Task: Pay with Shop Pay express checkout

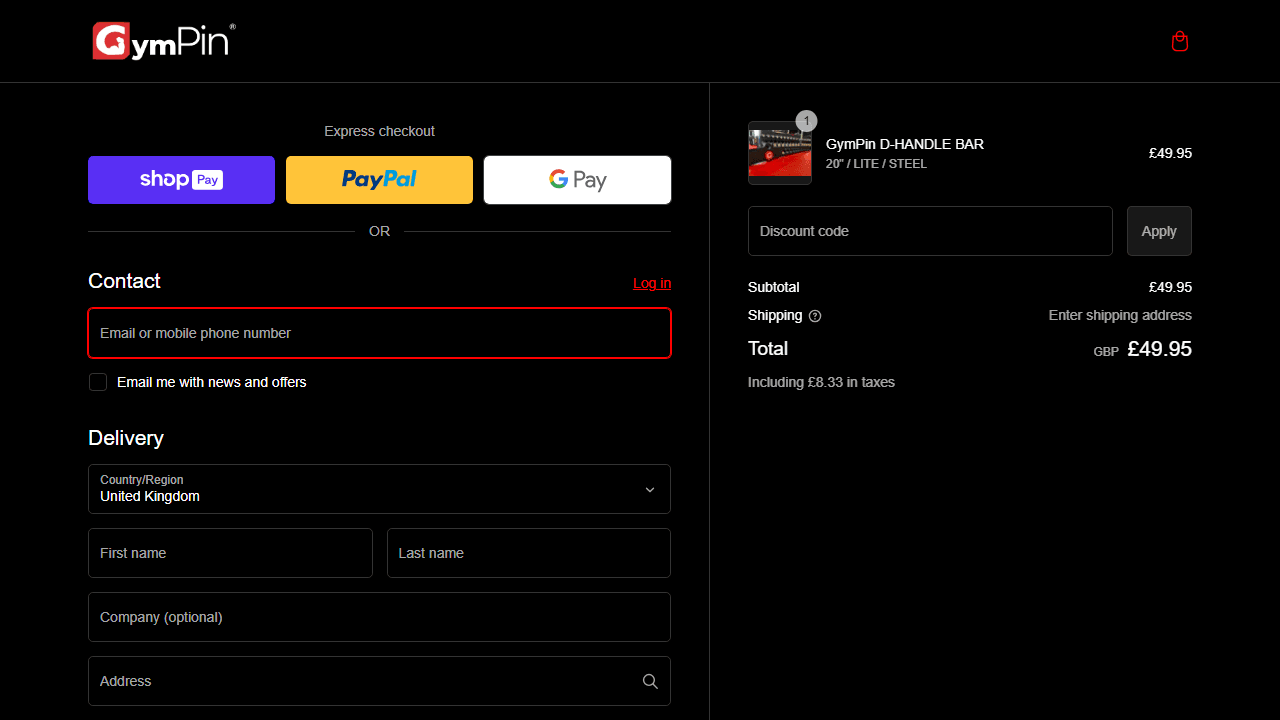Action: pos(181,180)
